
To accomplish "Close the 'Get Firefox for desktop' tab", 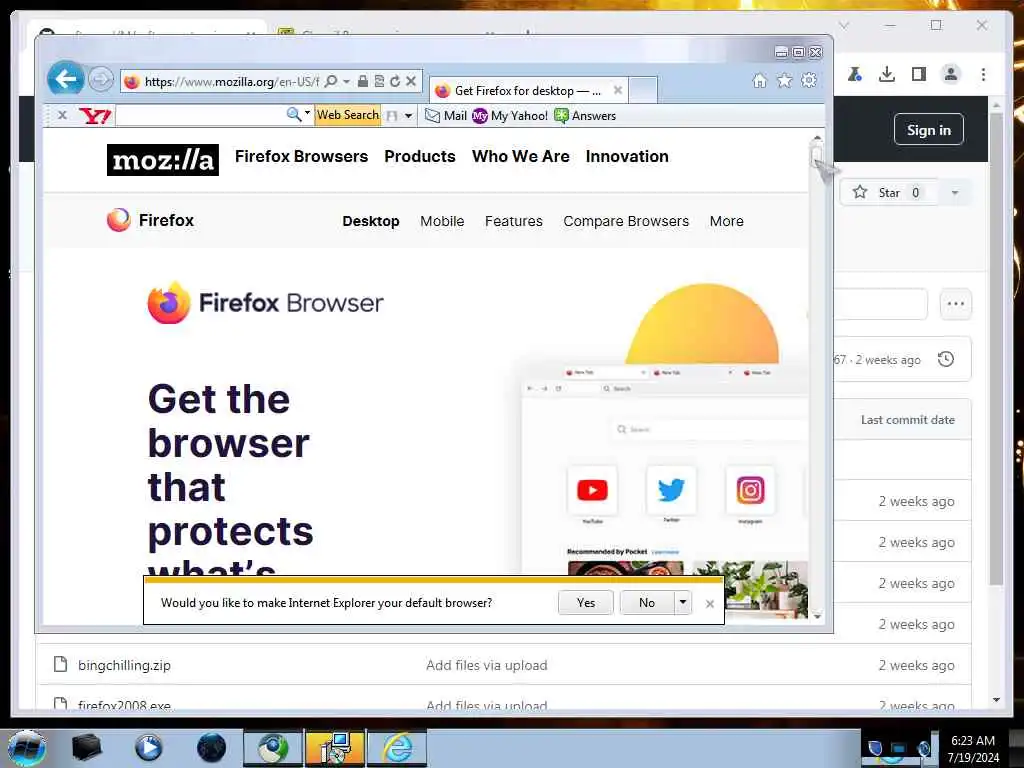I will (618, 90).
